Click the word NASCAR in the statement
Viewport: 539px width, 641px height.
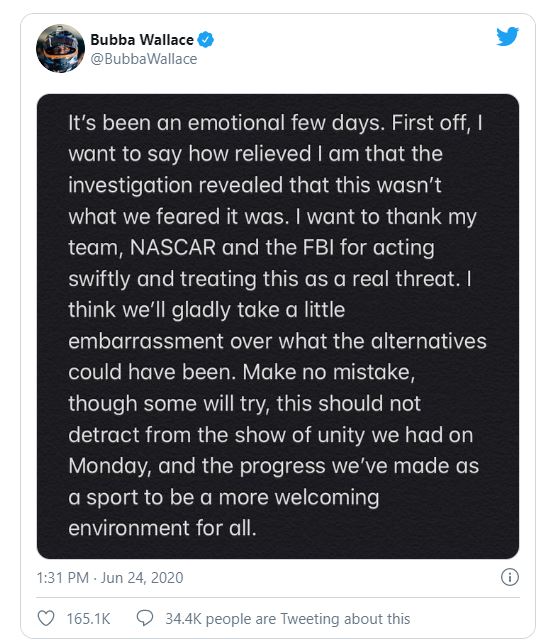[173, 247]
